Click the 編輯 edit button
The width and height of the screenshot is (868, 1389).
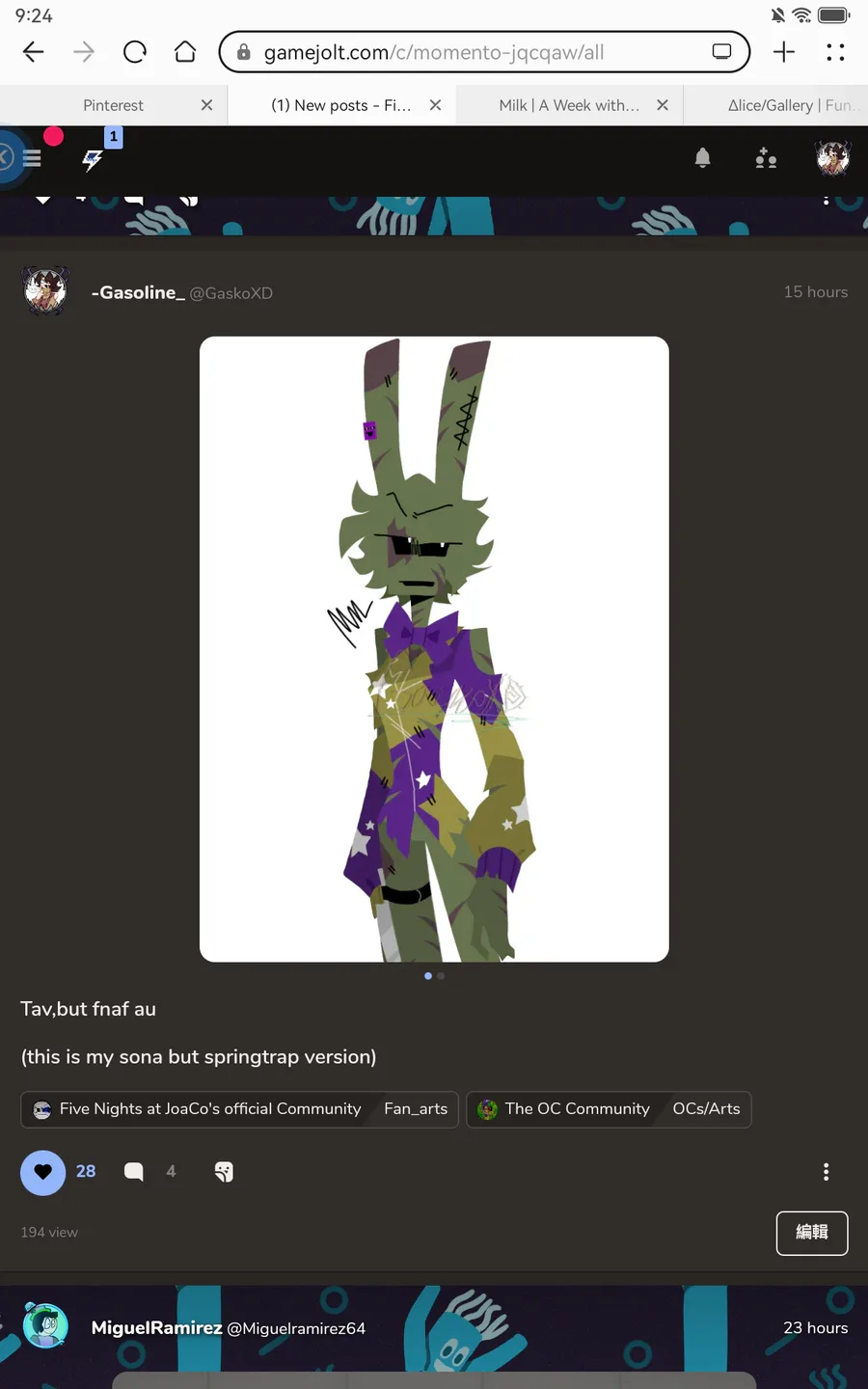point(812,1233)
